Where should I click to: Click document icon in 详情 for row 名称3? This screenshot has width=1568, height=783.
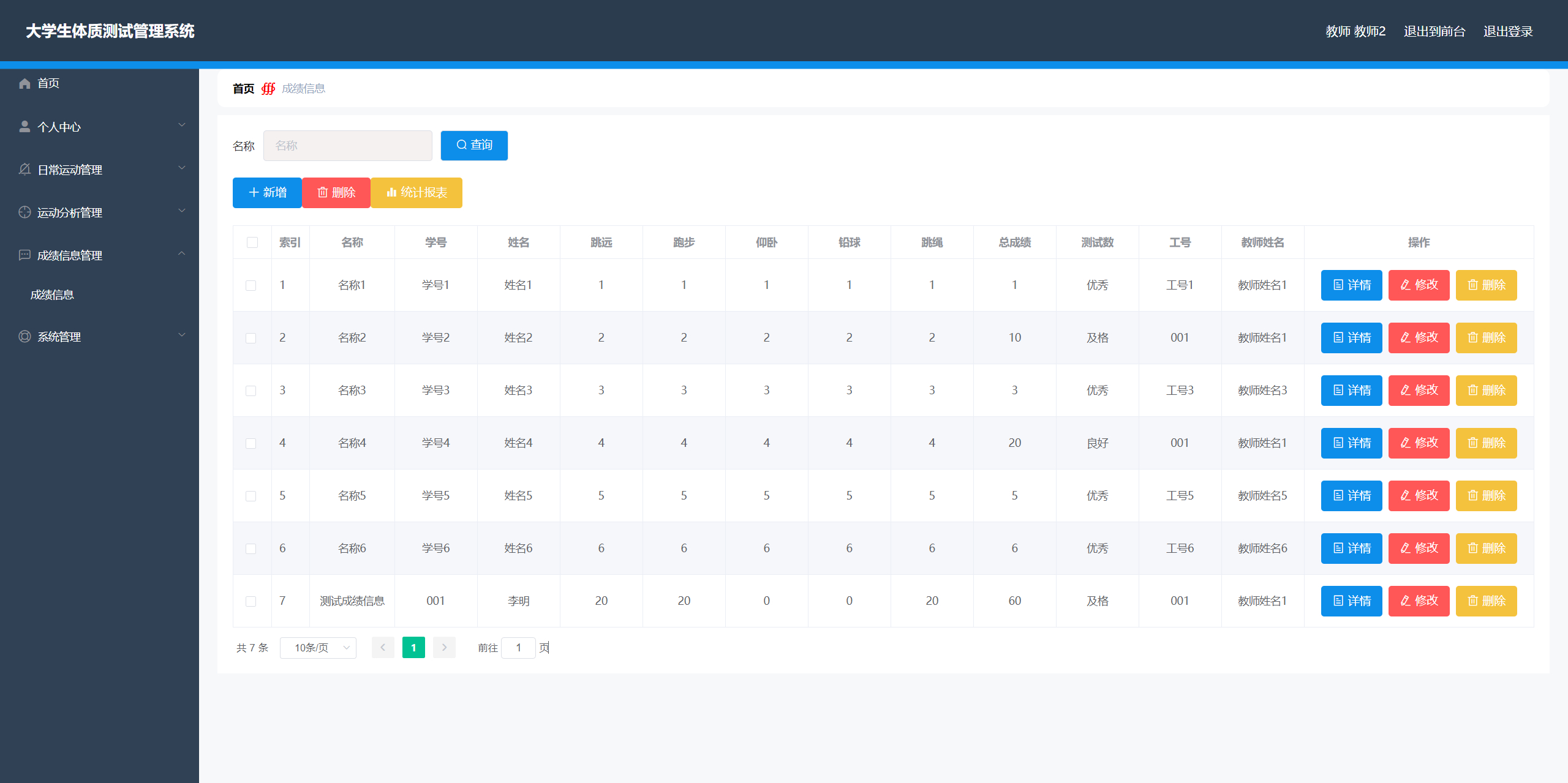[1338, 390]
